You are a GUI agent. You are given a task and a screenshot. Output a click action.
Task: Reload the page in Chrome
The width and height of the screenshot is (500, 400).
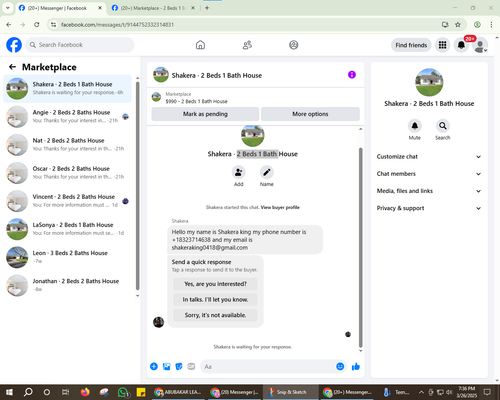tap(37, 24)
